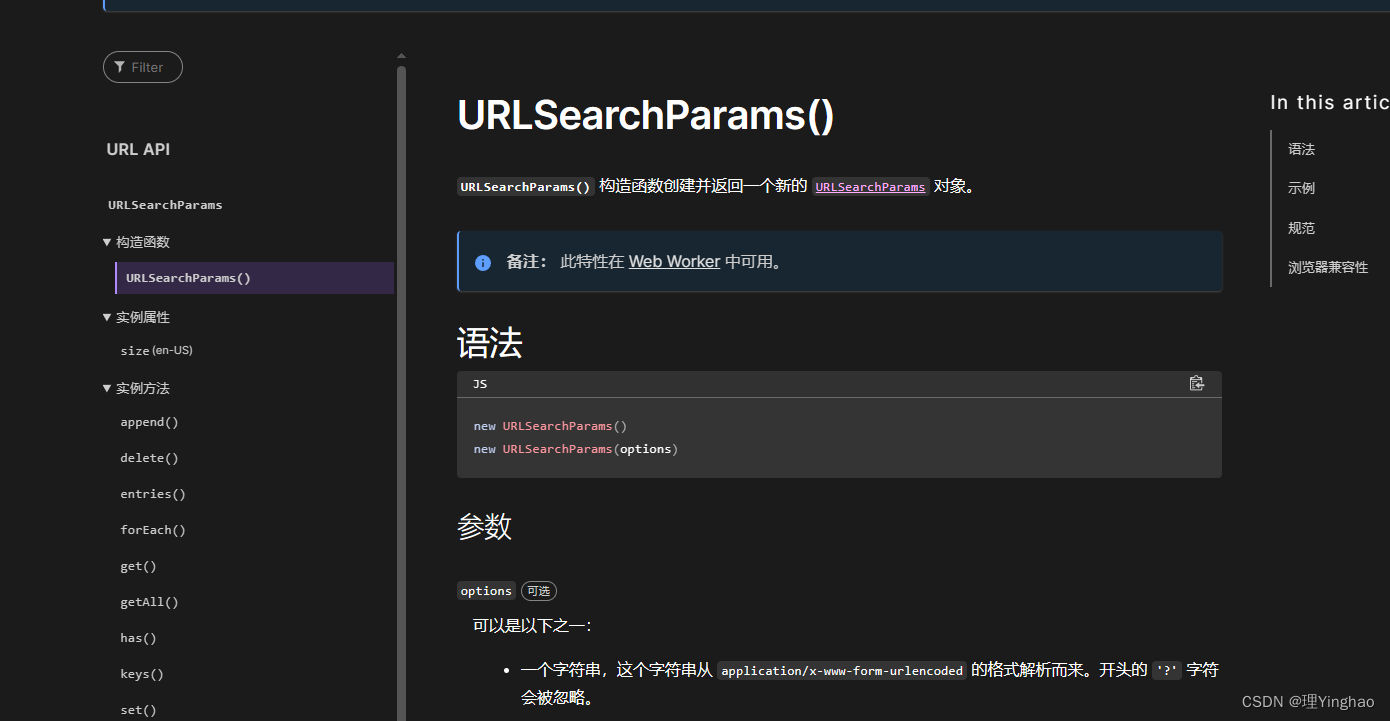The width and height of the screenshot is (1390, 721).
Task: Open the Web Worker link
Action: pyautogui.click(x=674, y=261)
